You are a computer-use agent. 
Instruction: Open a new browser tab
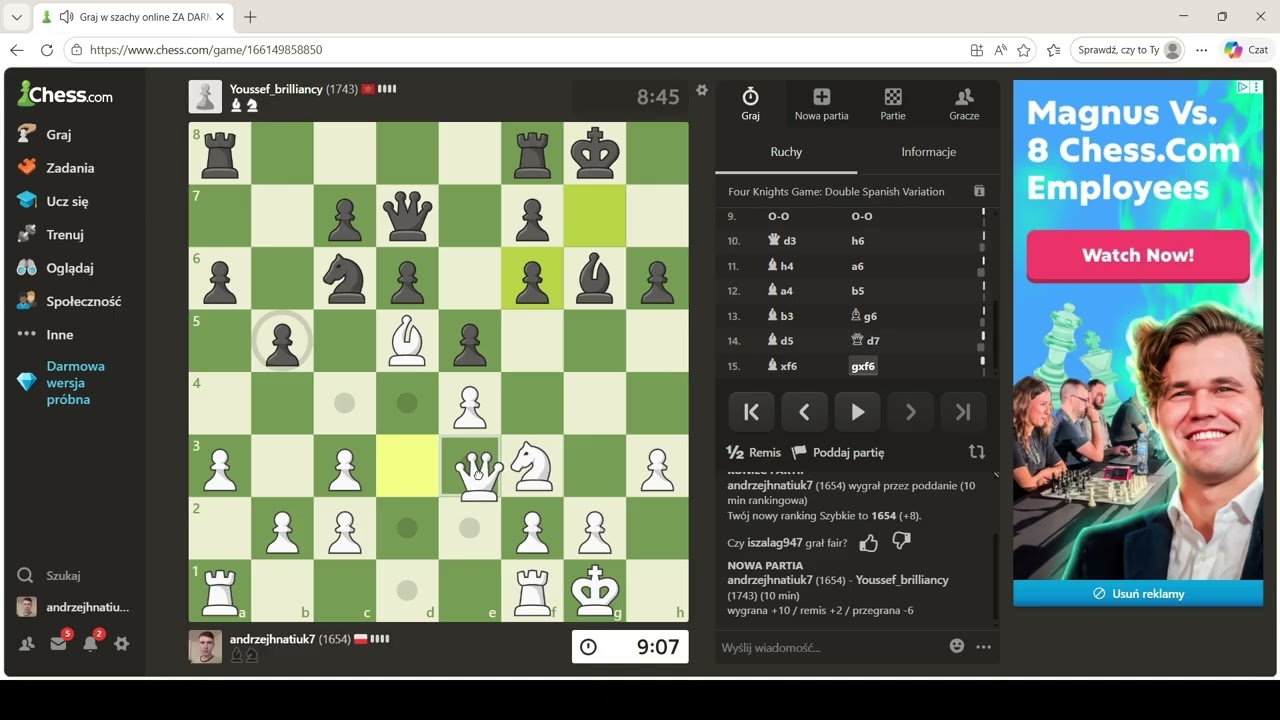coord(250,17)
